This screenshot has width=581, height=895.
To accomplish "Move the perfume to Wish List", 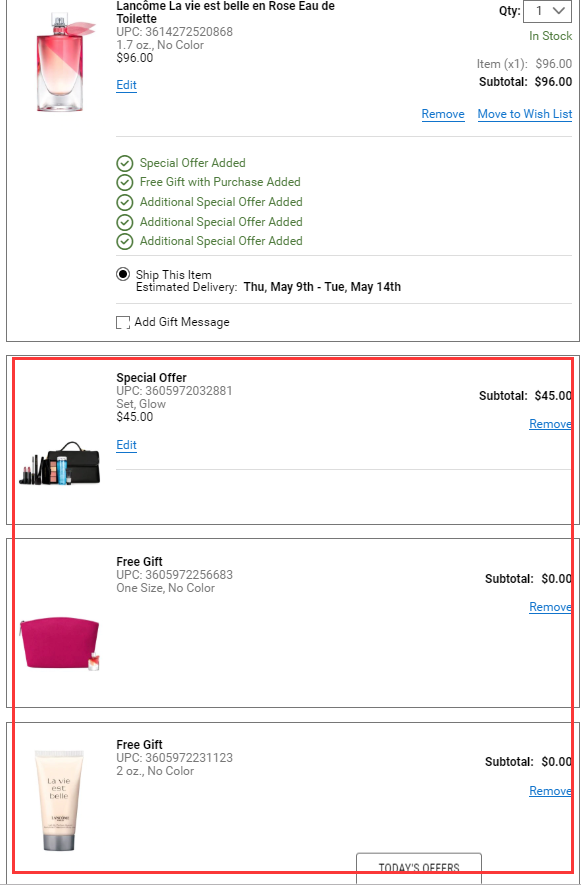I will pos(524,114).
